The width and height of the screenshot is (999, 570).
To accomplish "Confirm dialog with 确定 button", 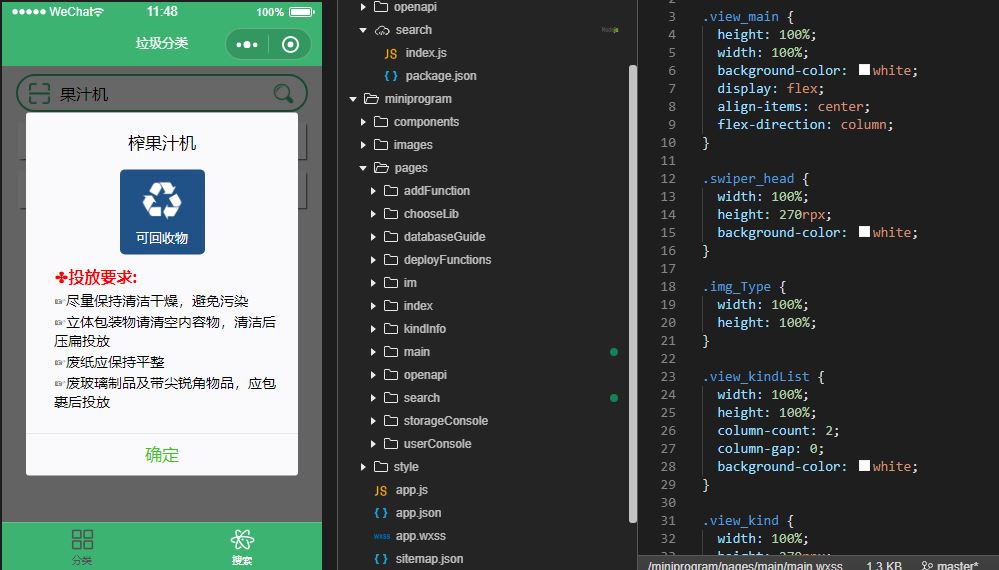I will click(162, 455).
